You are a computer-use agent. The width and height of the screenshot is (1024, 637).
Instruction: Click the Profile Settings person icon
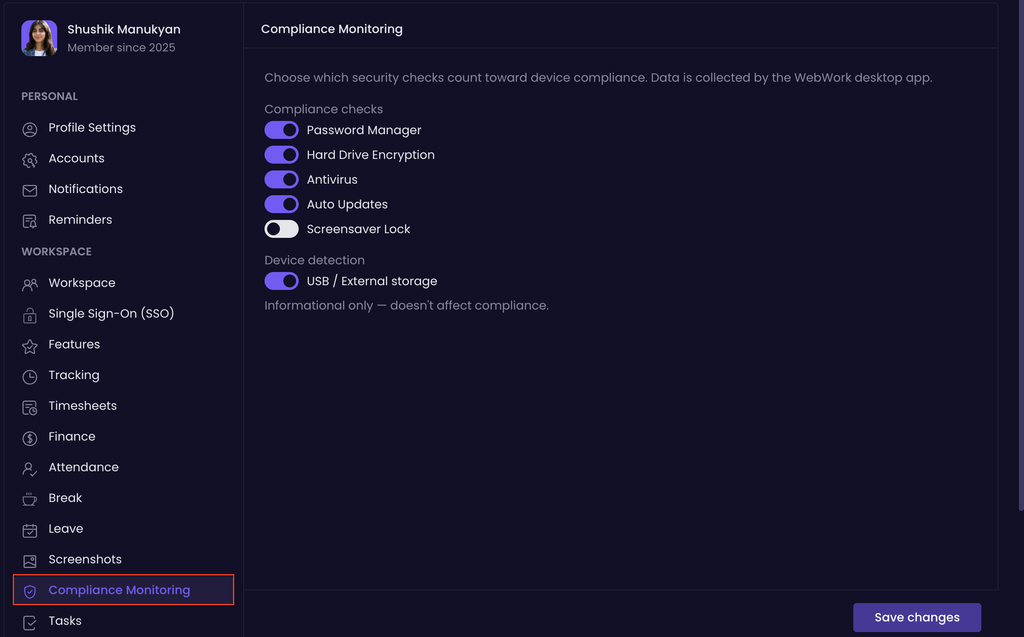[x=29, y=129]
